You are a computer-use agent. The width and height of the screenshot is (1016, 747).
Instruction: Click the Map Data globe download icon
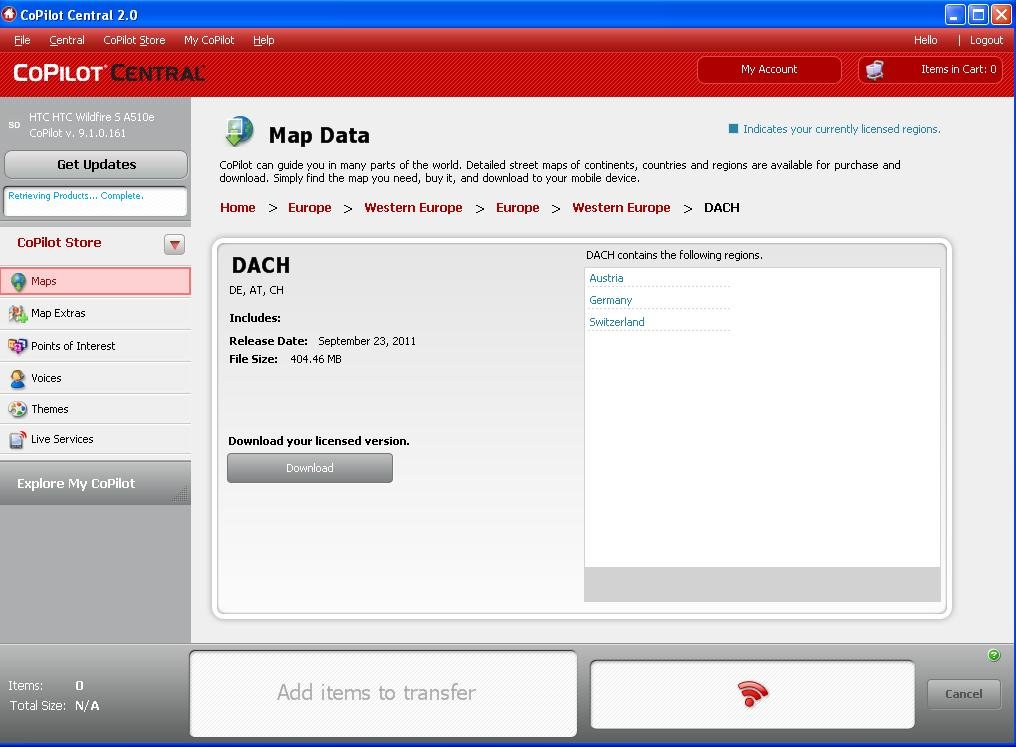[240, 132]
